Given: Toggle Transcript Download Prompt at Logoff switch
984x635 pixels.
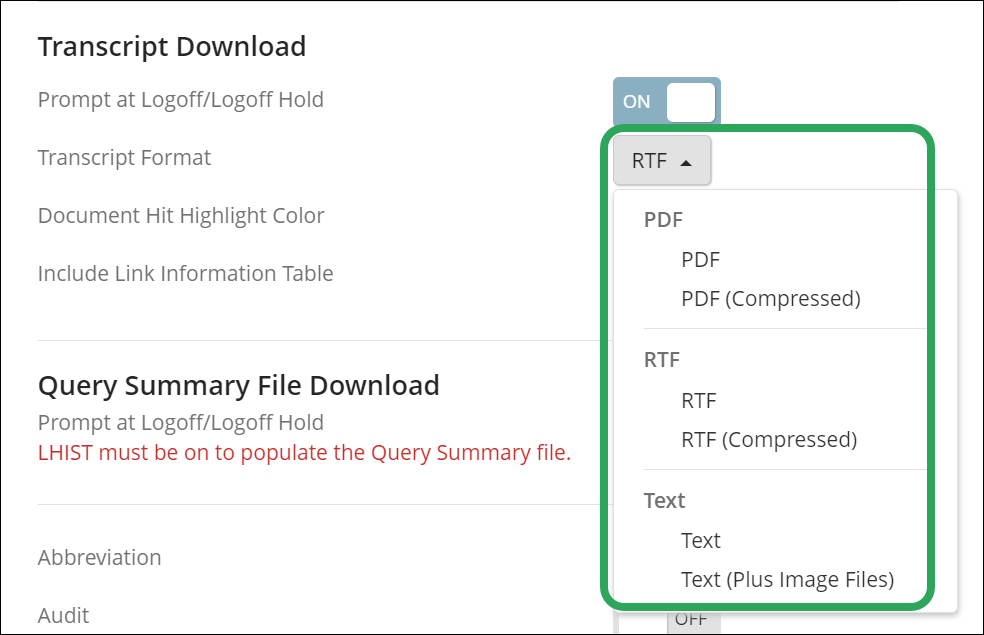Looking at the screenshot, I should coord(666,102).
